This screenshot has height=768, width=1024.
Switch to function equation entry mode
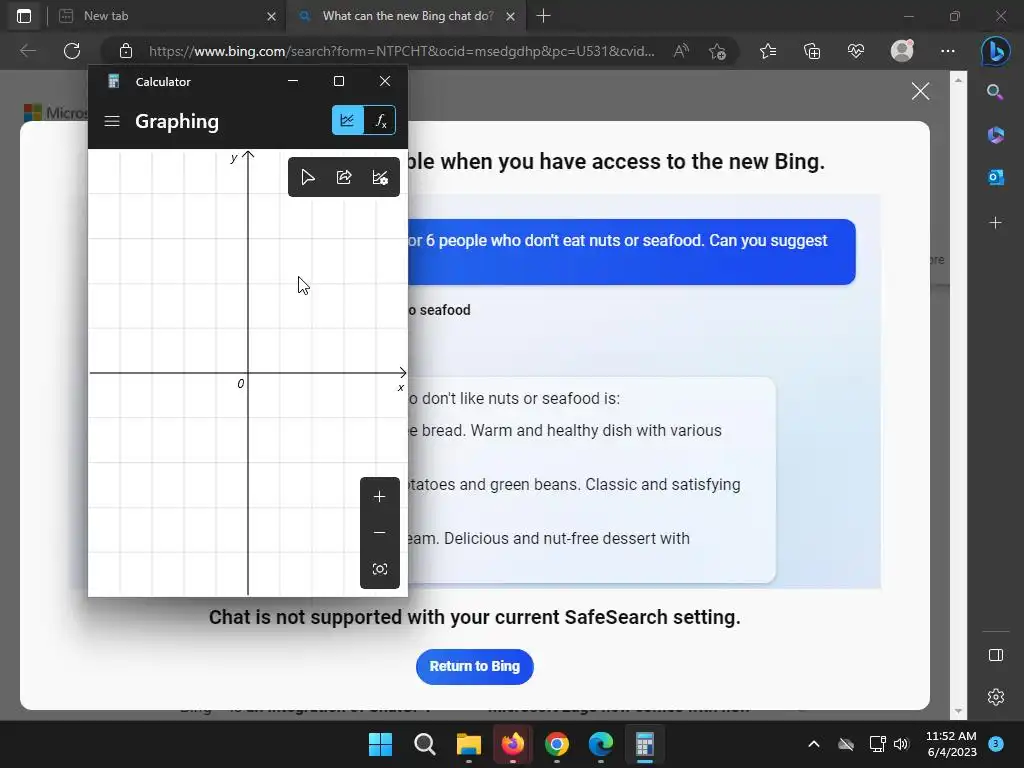click(x=380, y=121)
